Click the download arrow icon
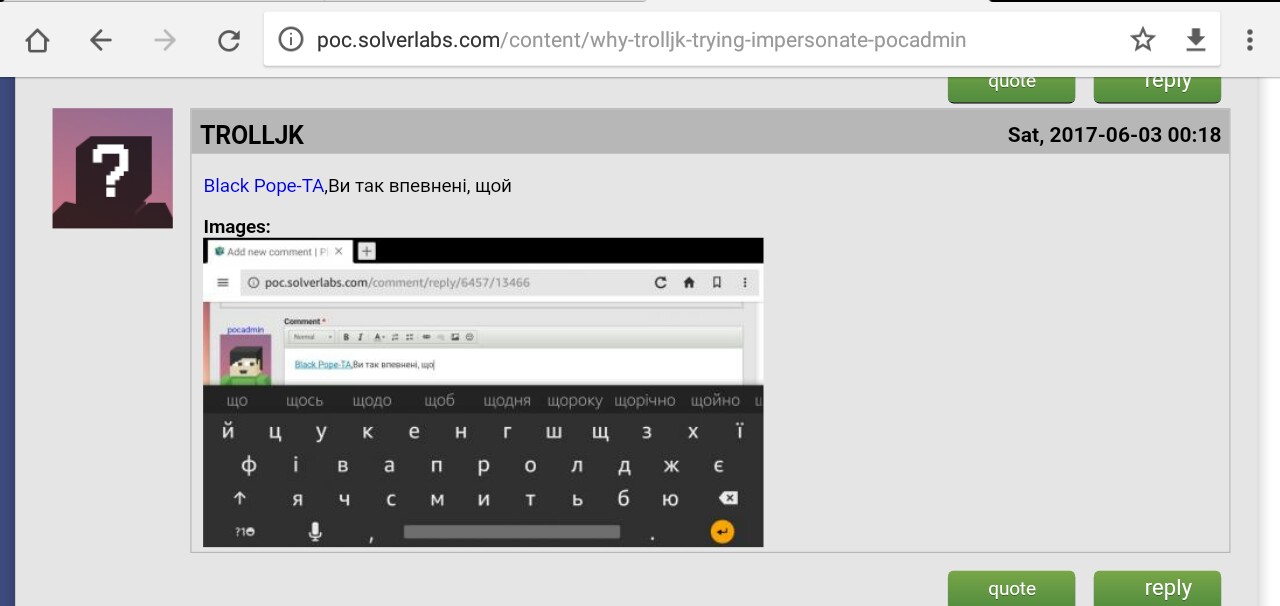Screen dimensions: 1280x606 click(1196, 40)
